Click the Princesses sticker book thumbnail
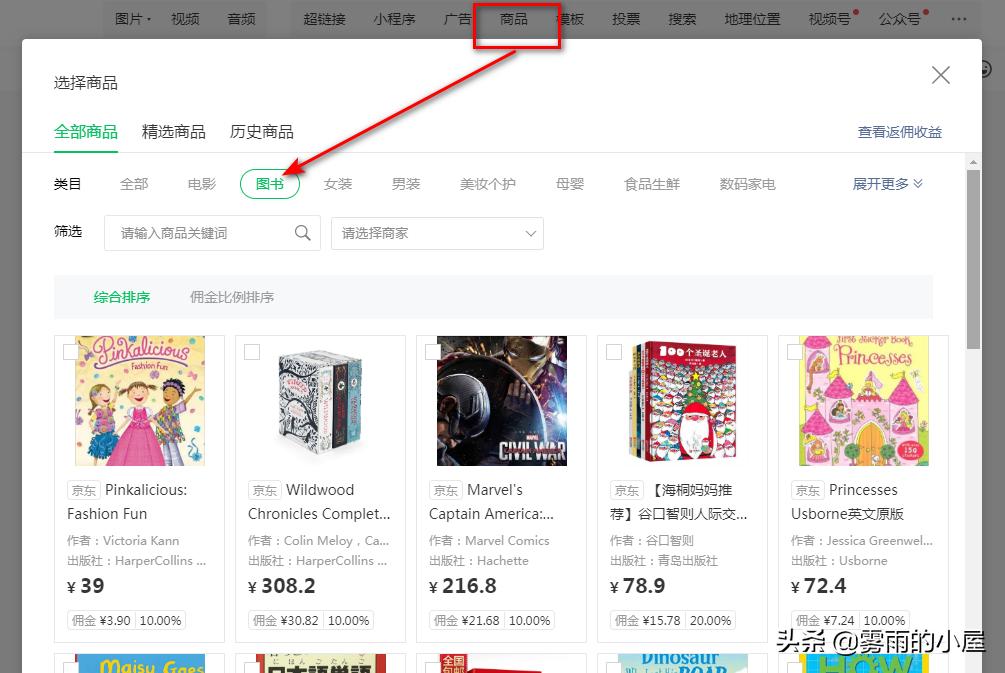Screen dimensions: 1005x673 [x=863, y=401]
